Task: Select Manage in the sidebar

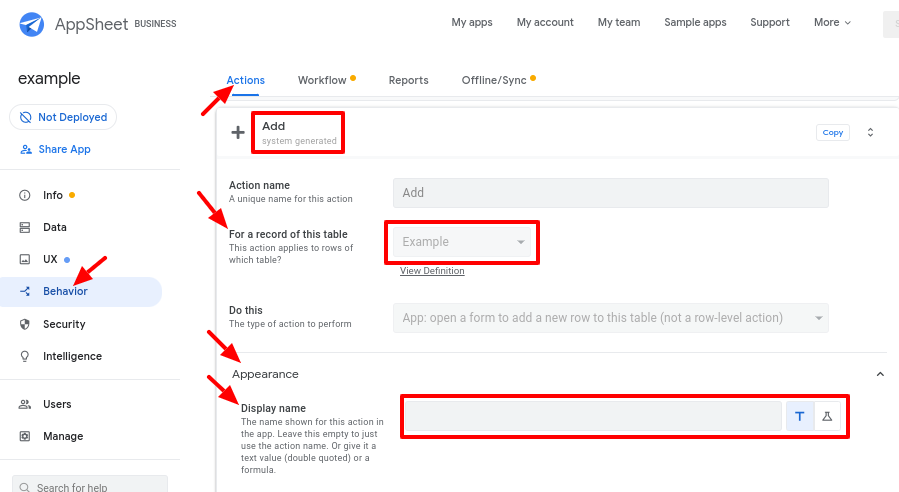Action: (x=63, y=436)
